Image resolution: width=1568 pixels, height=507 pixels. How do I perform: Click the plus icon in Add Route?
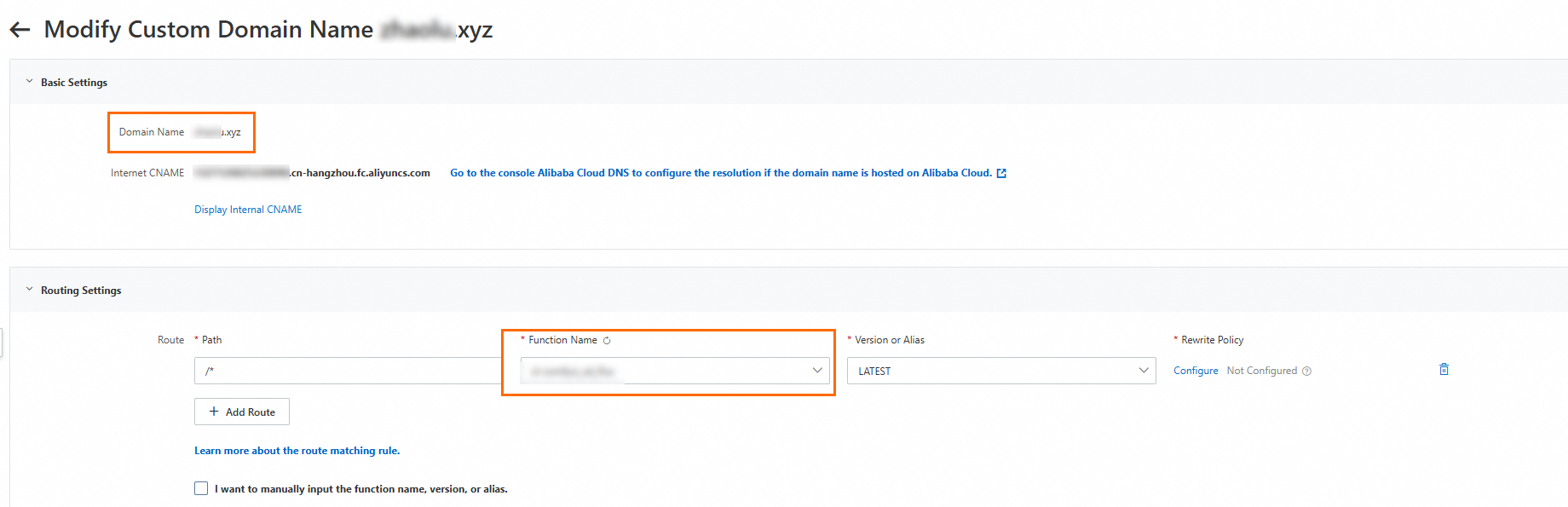(x=214, y=412)
